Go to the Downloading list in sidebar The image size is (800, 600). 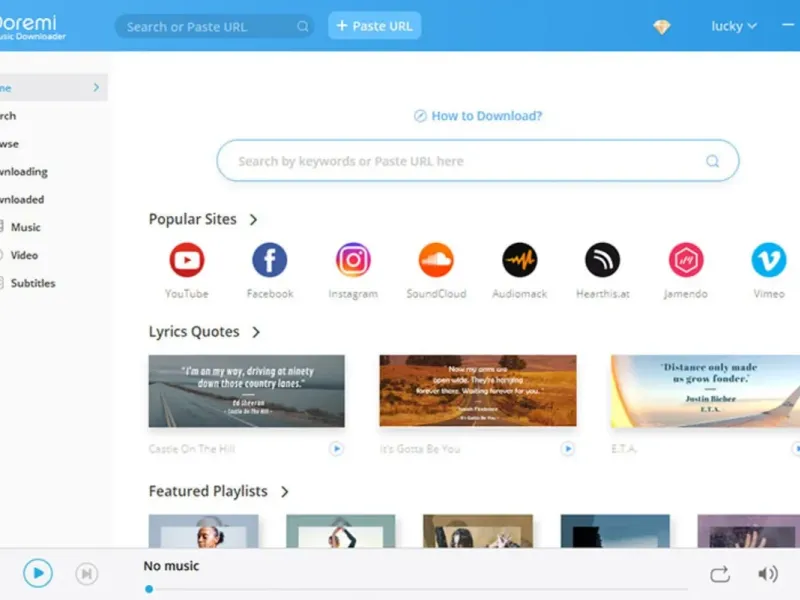pos(24,172)
